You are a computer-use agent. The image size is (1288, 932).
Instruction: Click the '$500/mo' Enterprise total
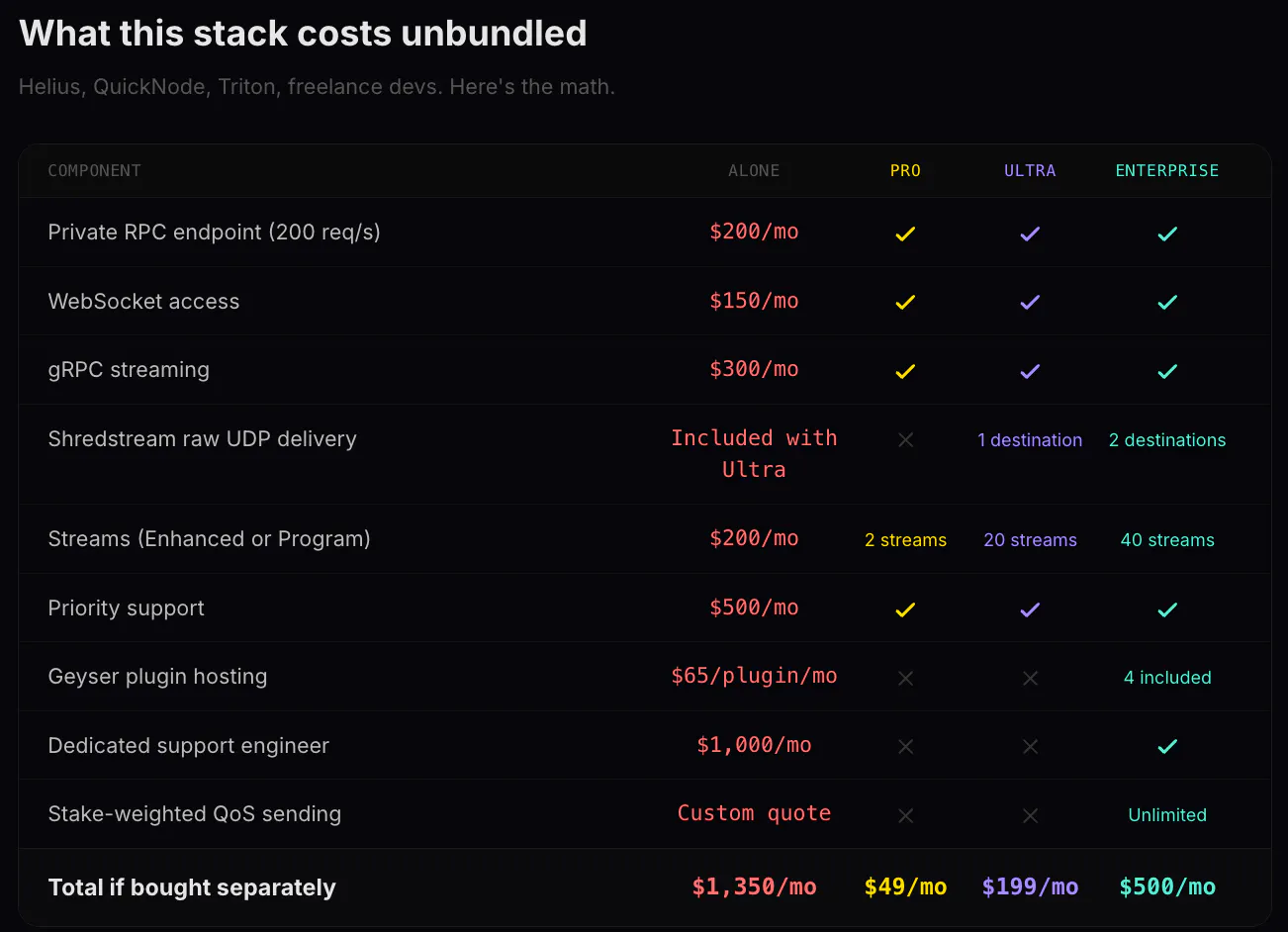pyautogui.click(x=1167, y=887)
